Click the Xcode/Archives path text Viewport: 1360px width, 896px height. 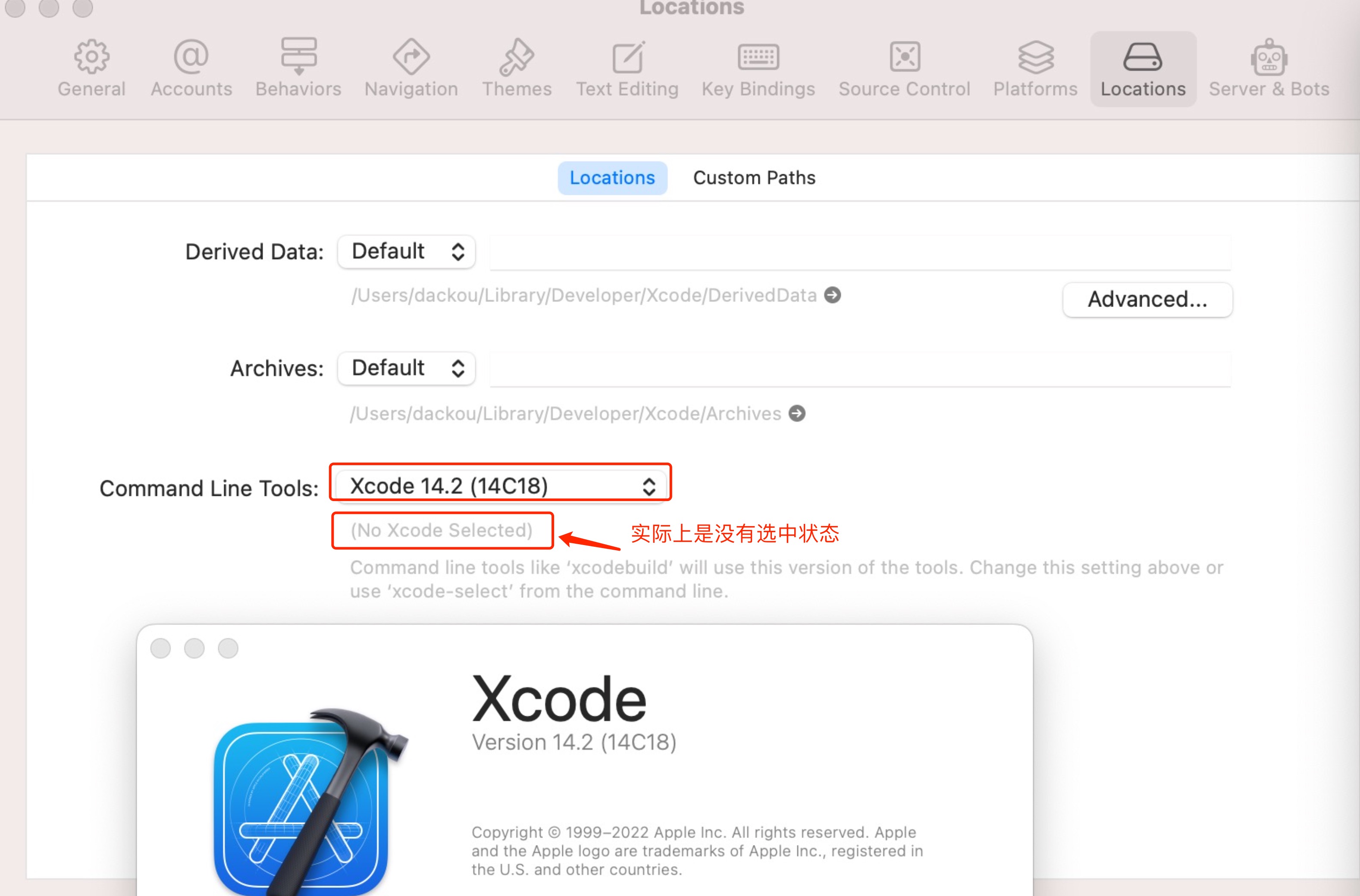click(566, 414)
